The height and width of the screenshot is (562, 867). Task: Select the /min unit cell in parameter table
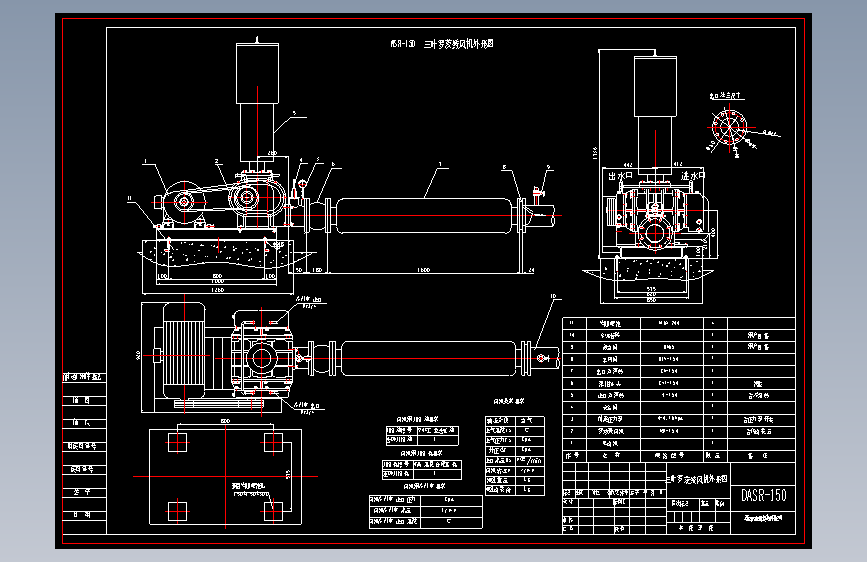click(x=530, y=460)
